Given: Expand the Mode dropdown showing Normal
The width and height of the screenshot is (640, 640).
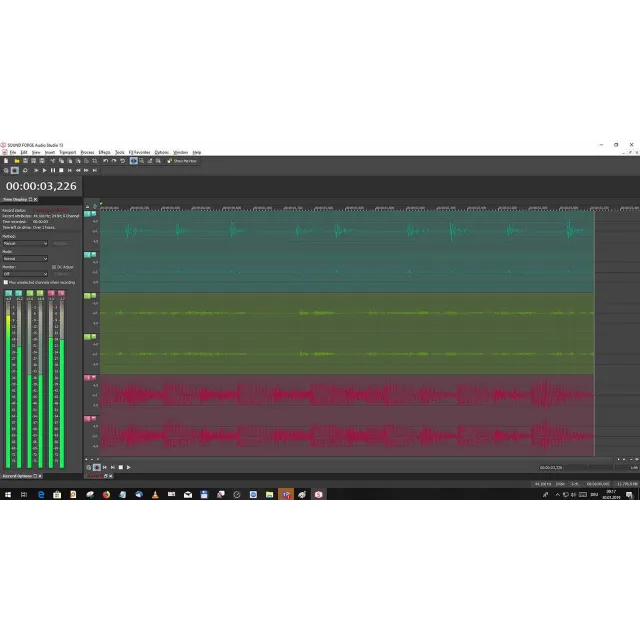Looking at the screenshot, I should click(25, 258).
